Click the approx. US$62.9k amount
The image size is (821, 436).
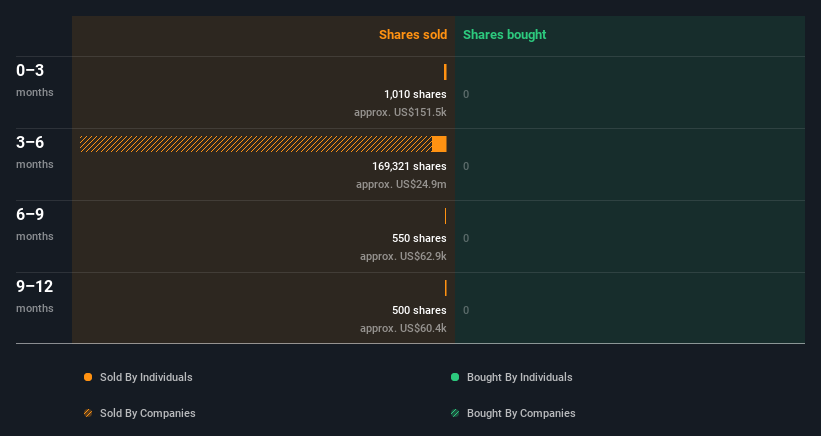pos(403,256)
